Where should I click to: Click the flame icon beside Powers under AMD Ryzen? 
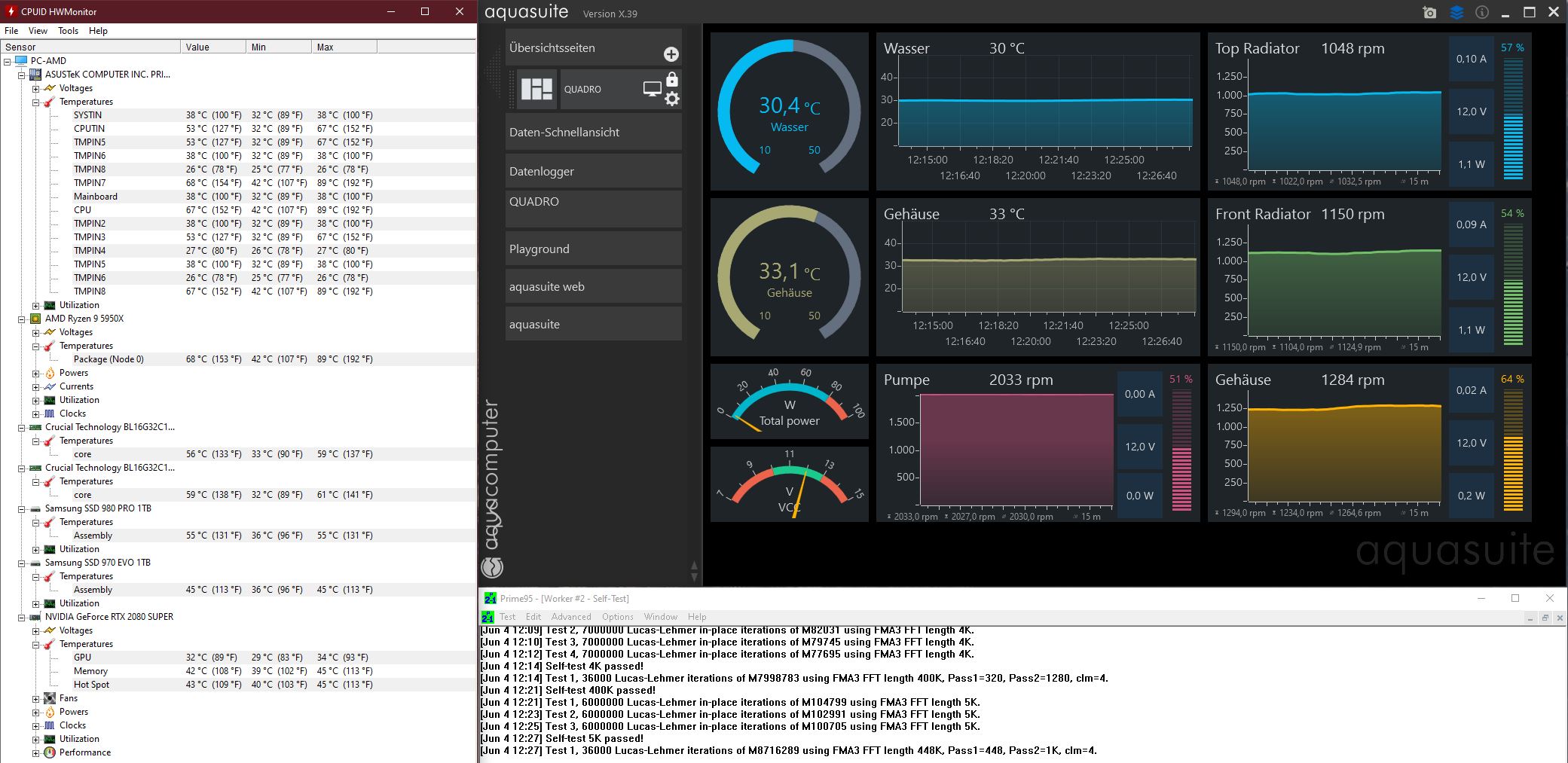point(50,373)
